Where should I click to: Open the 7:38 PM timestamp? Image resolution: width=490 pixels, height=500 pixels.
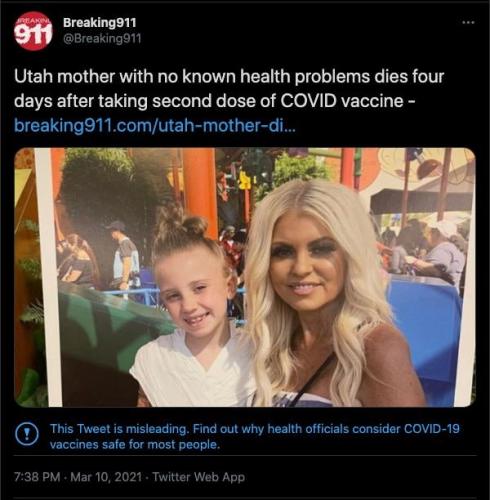tap(37, 477)
